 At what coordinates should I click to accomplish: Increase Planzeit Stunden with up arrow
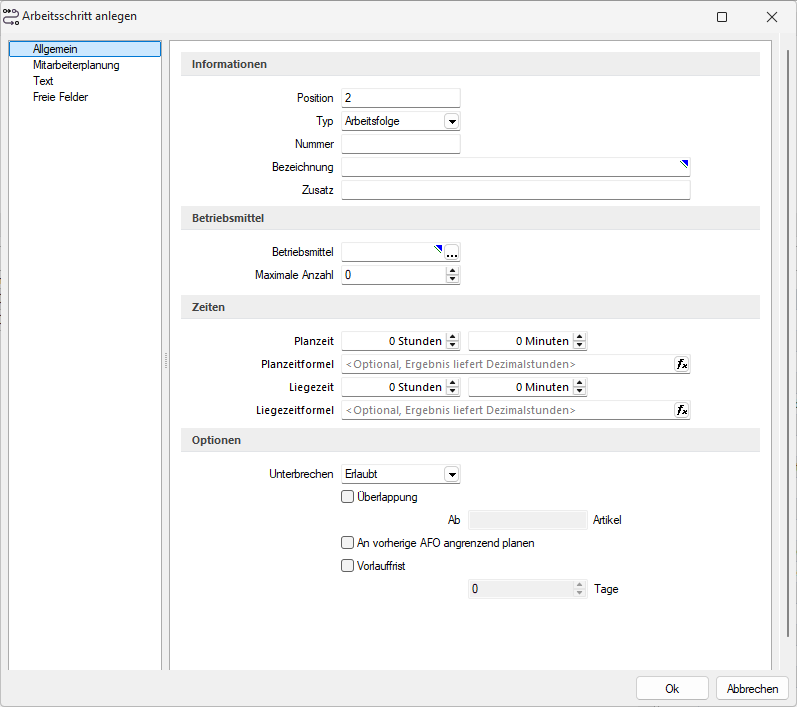click(x=452, y=337)
